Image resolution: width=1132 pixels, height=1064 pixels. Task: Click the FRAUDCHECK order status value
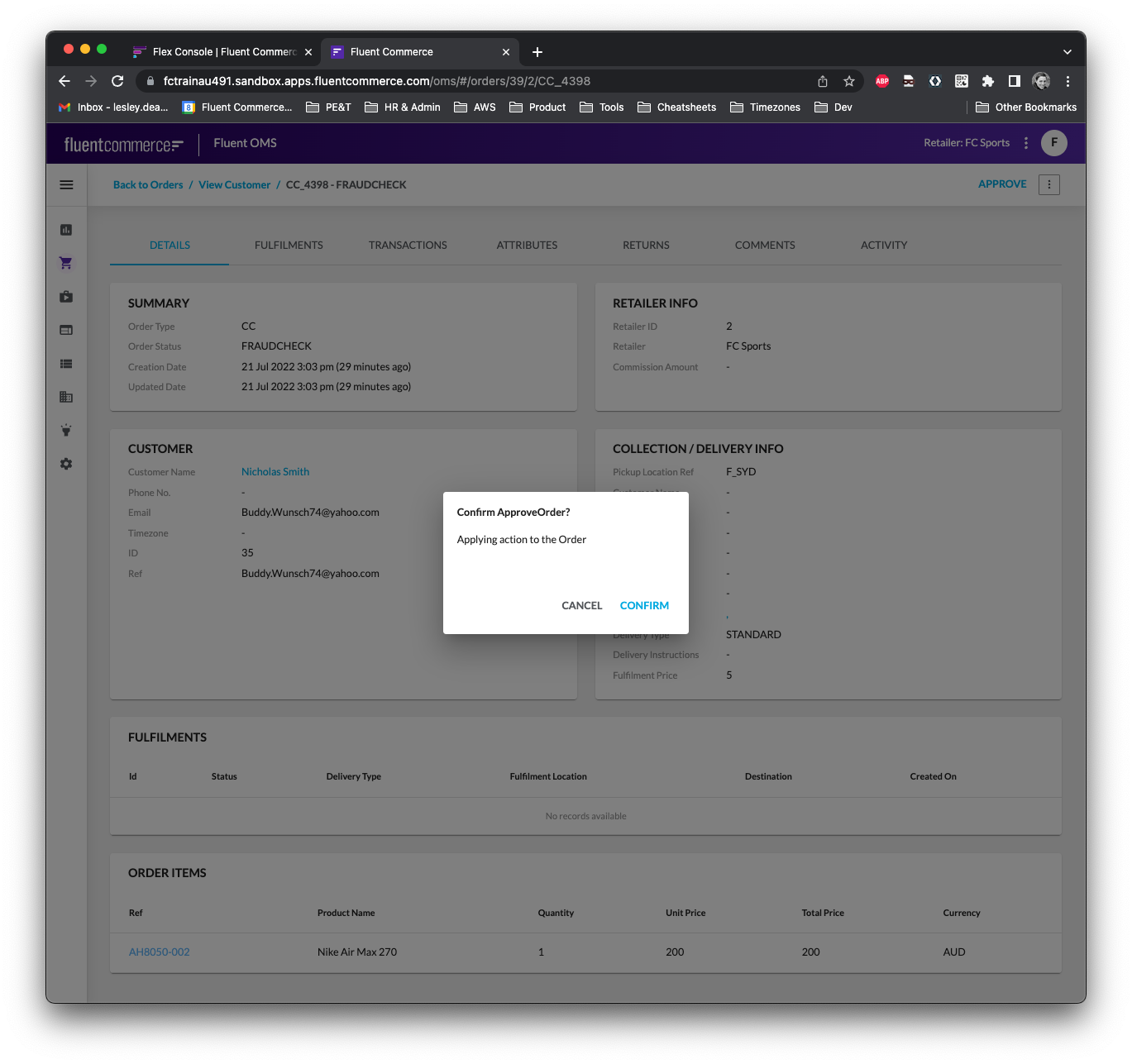click(x=276, y=346)
